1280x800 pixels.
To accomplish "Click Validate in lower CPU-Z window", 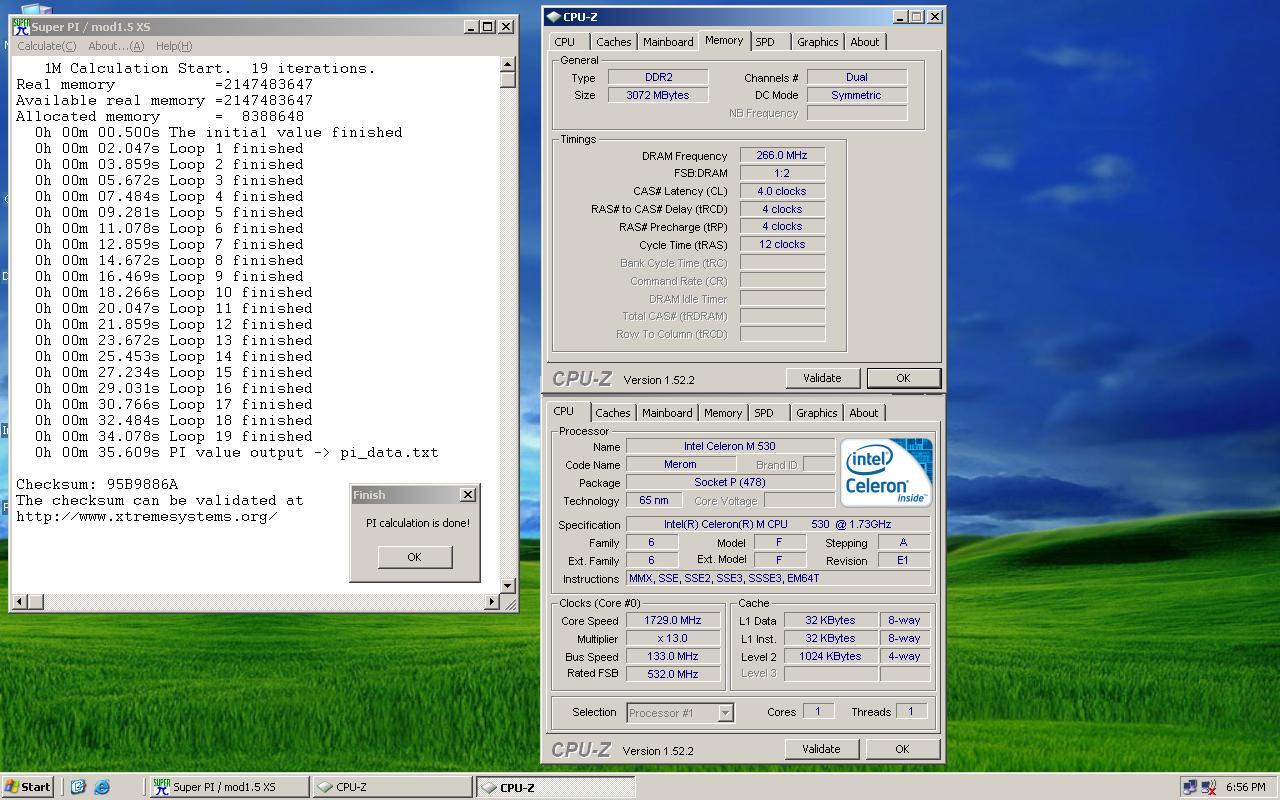I will [821, 749].
